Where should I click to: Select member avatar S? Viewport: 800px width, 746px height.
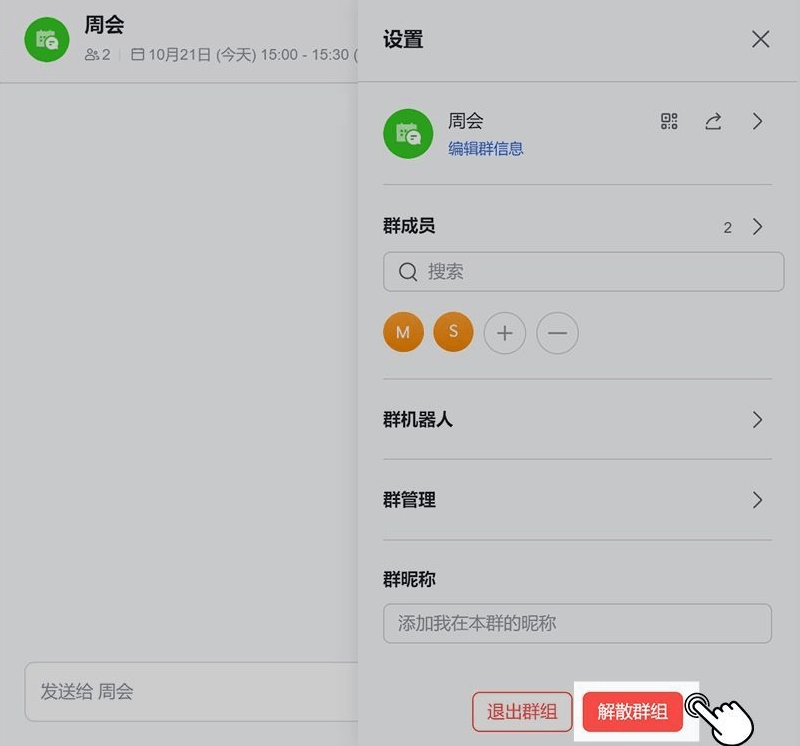click(453, 332)
